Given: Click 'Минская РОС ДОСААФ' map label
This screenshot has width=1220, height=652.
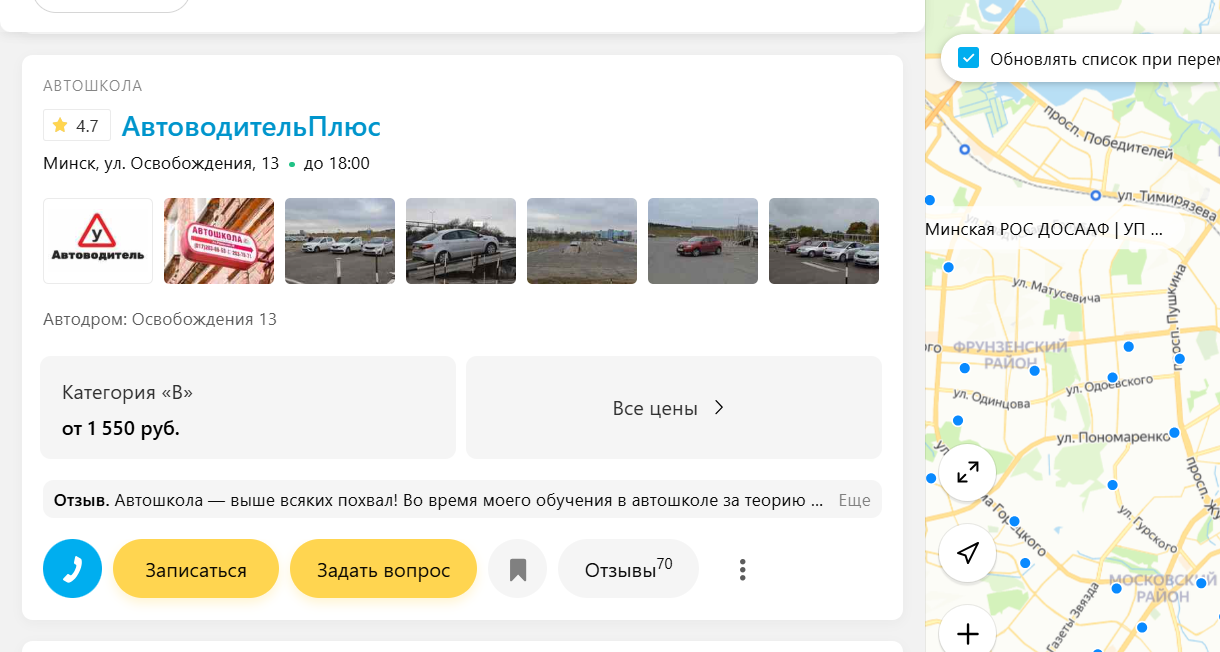Looking at the screenshot, I should 1044,228.
